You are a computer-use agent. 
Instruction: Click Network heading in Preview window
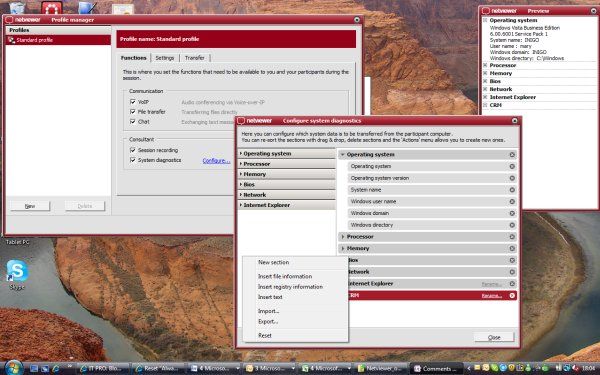pos(501,89)
